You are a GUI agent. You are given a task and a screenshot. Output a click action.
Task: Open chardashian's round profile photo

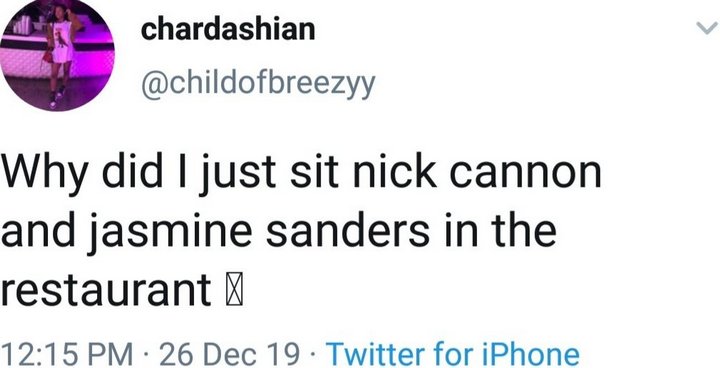pyautogui.click(x=57, y=56)
